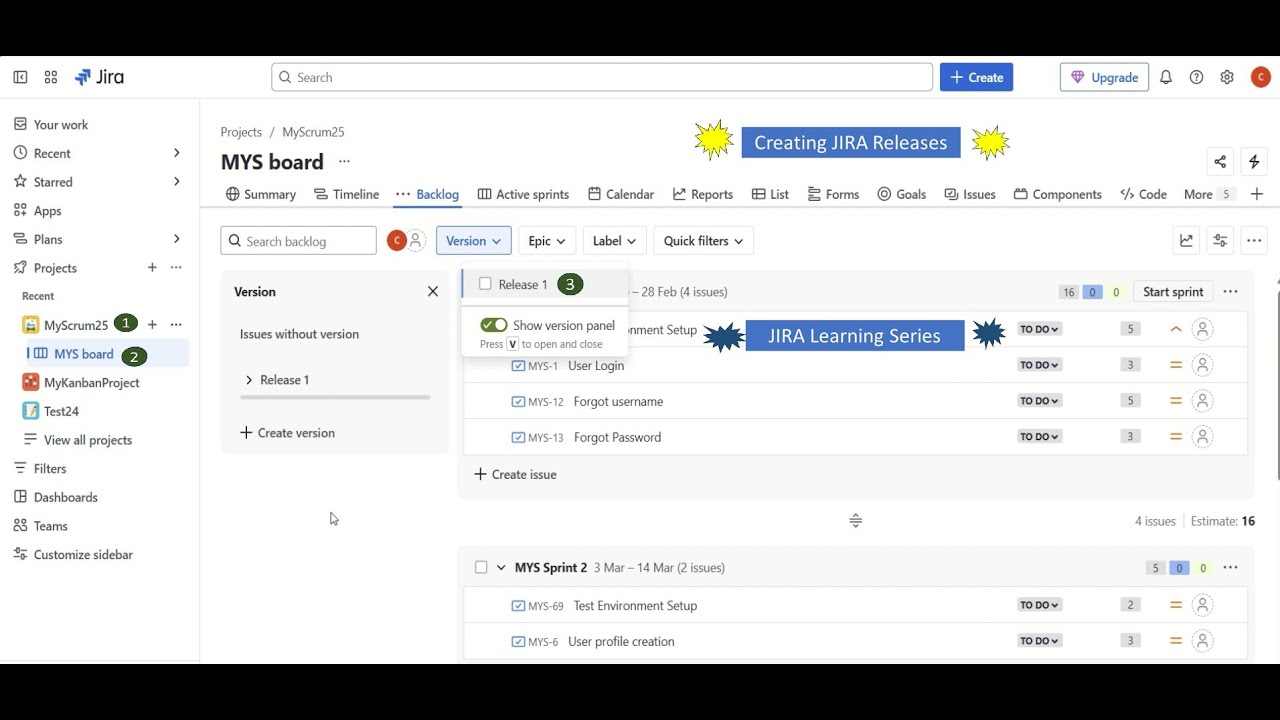1280x720 pixels.
Task: Open the Label filter dropdown
Action: coord(615,240)
